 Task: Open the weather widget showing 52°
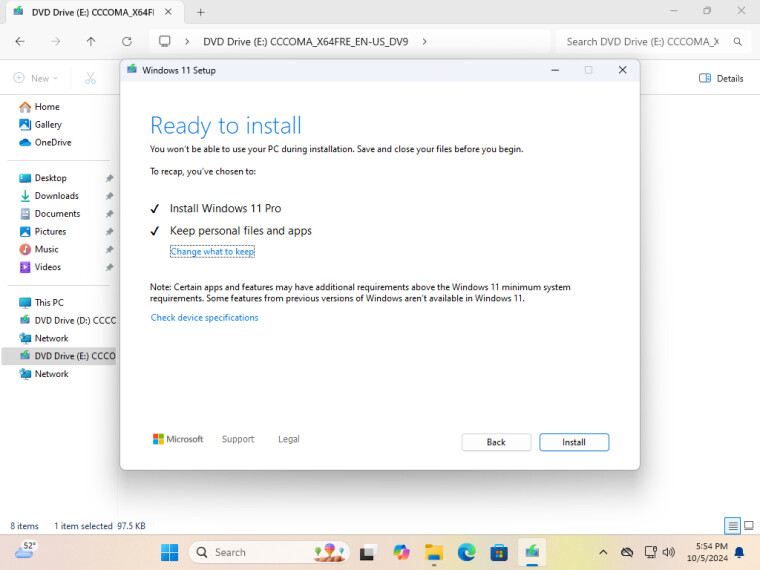pyautogui.click(x=25, y=551)
